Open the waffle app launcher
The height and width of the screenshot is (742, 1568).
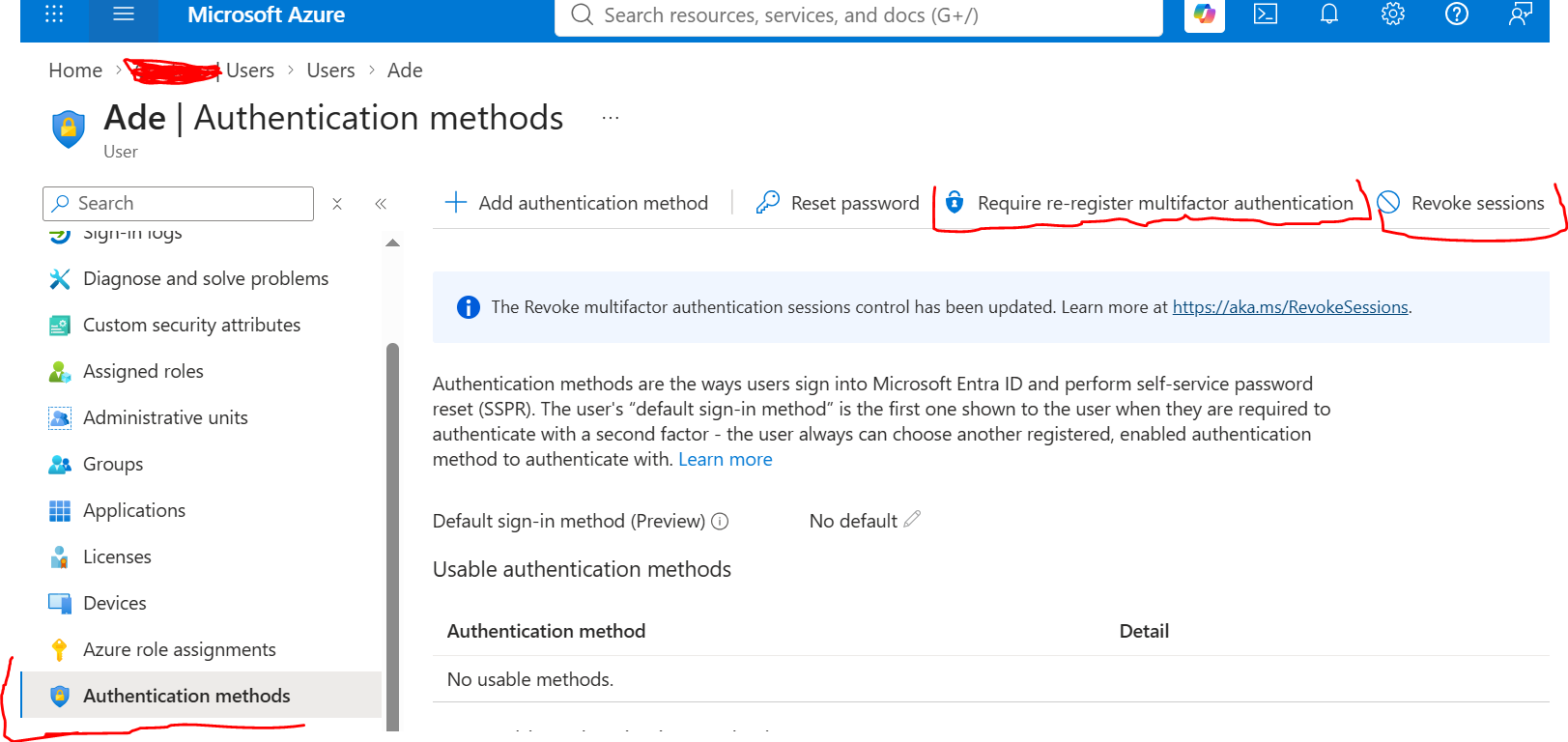[x=54, y=14]
